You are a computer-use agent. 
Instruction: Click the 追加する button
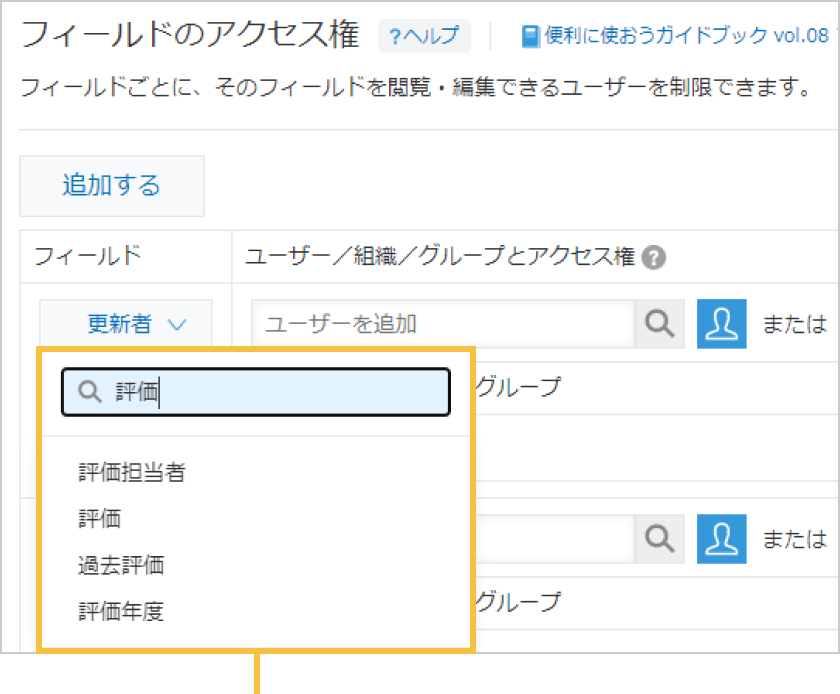coord(111,186)
